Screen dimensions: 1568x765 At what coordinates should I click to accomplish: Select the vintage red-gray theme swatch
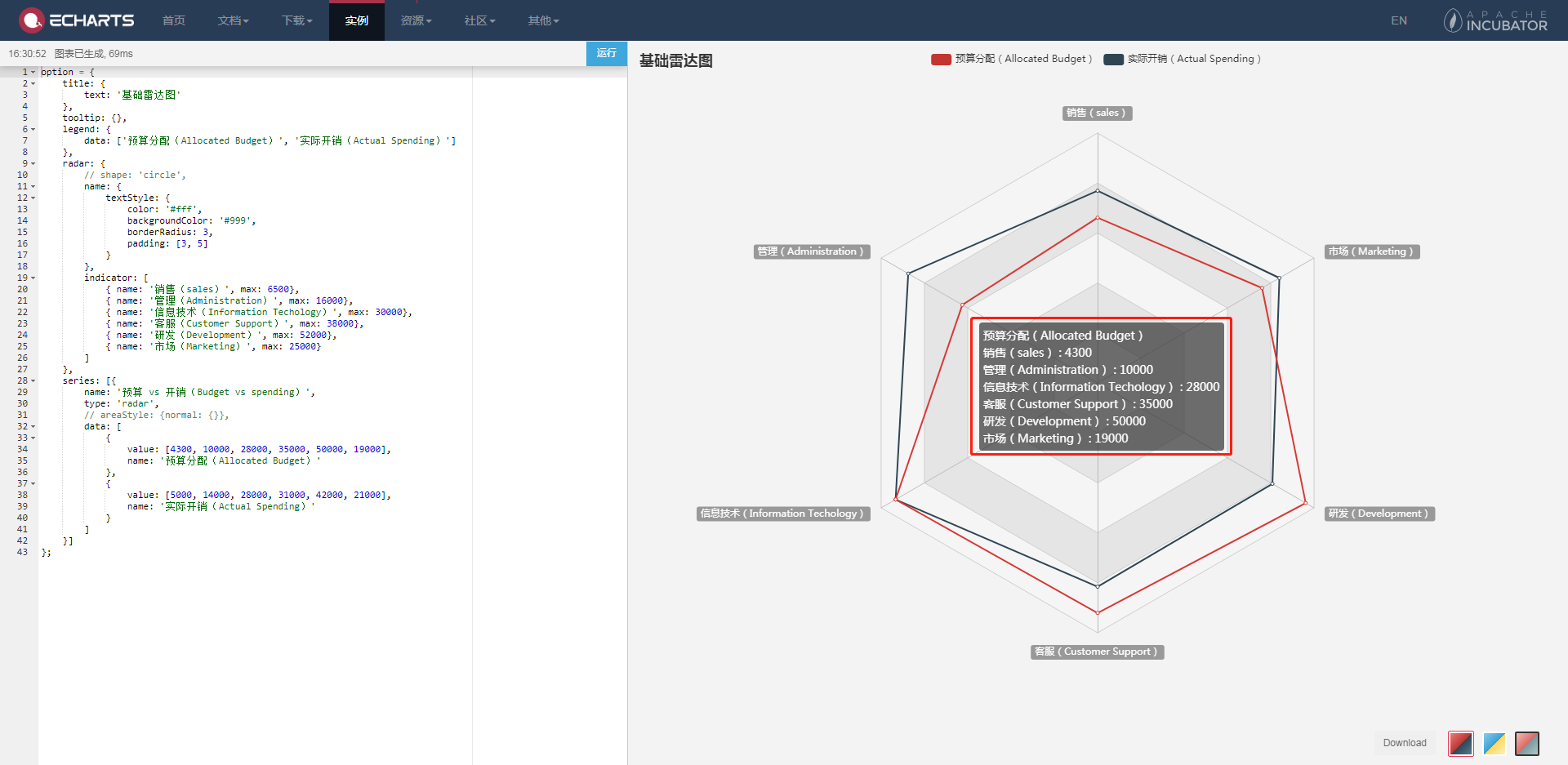coord(1527,744)
